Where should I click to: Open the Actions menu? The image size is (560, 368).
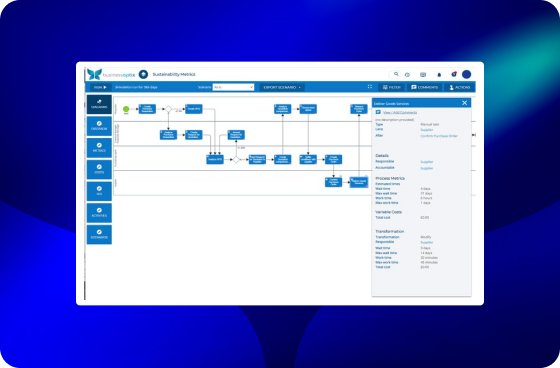pyautogui.click(x=460, y=87)
